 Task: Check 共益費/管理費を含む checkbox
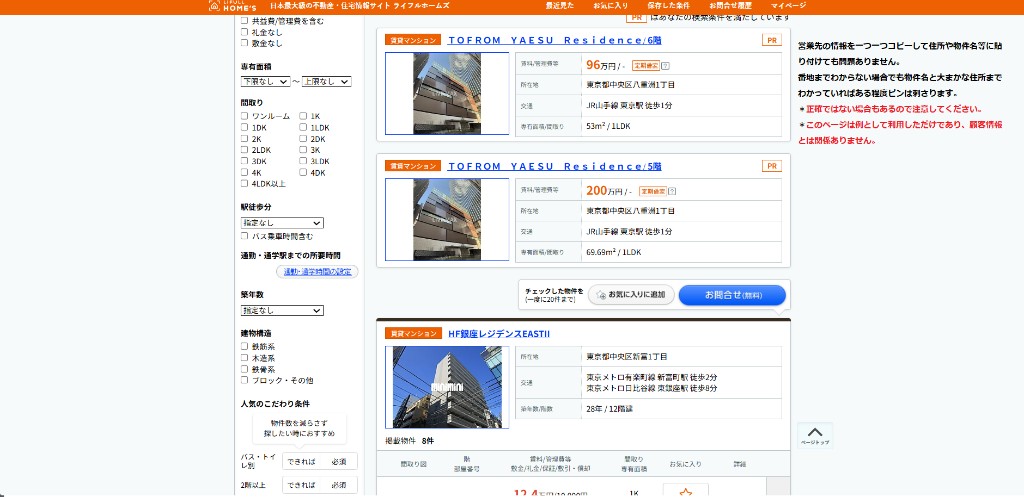(244, 21)
